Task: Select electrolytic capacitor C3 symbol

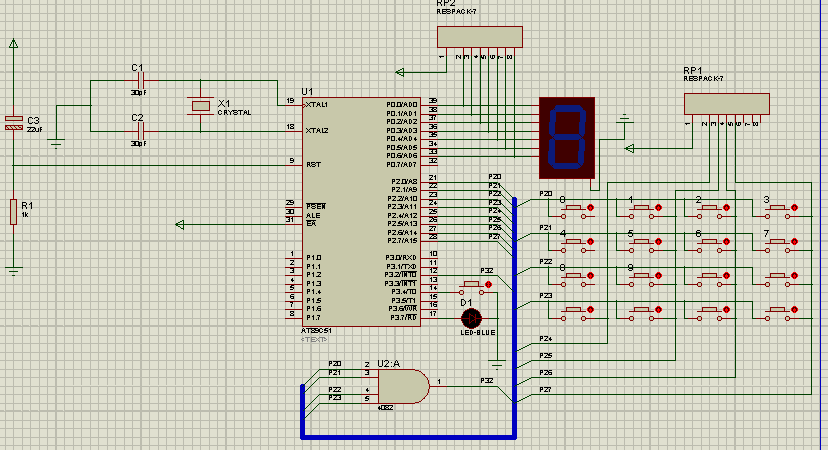Action: (x=14, y=123)
